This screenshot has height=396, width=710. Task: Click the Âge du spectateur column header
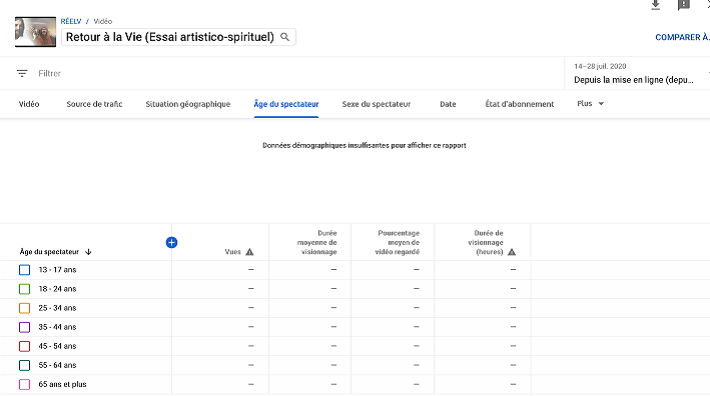point(49,252)
